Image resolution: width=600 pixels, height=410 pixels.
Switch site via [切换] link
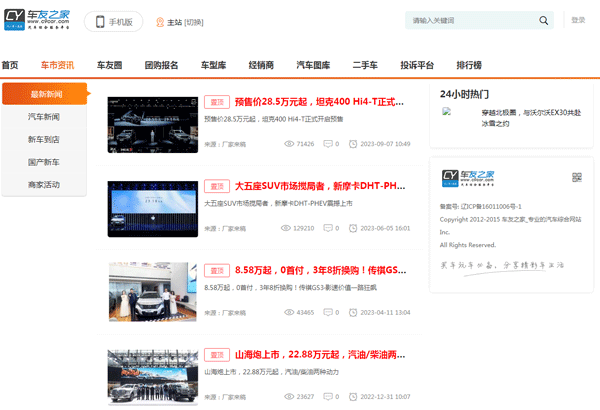pyautogui.click(x=194, y=23)
